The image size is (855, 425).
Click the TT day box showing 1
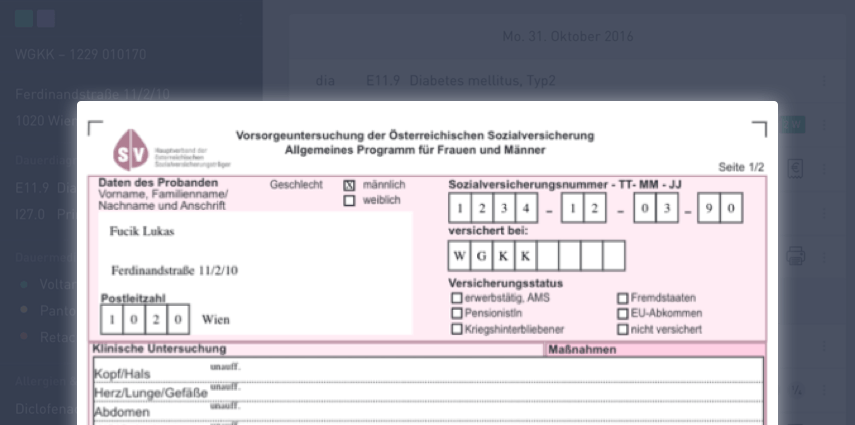coord(572,208)
